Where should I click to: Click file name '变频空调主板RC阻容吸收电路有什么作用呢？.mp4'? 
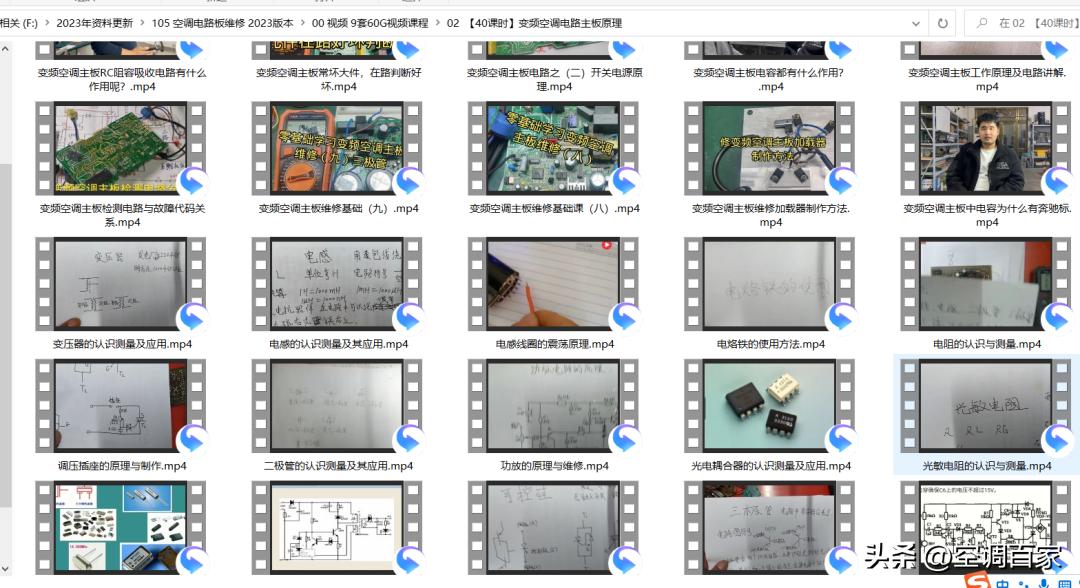click(x=122, y=79)
